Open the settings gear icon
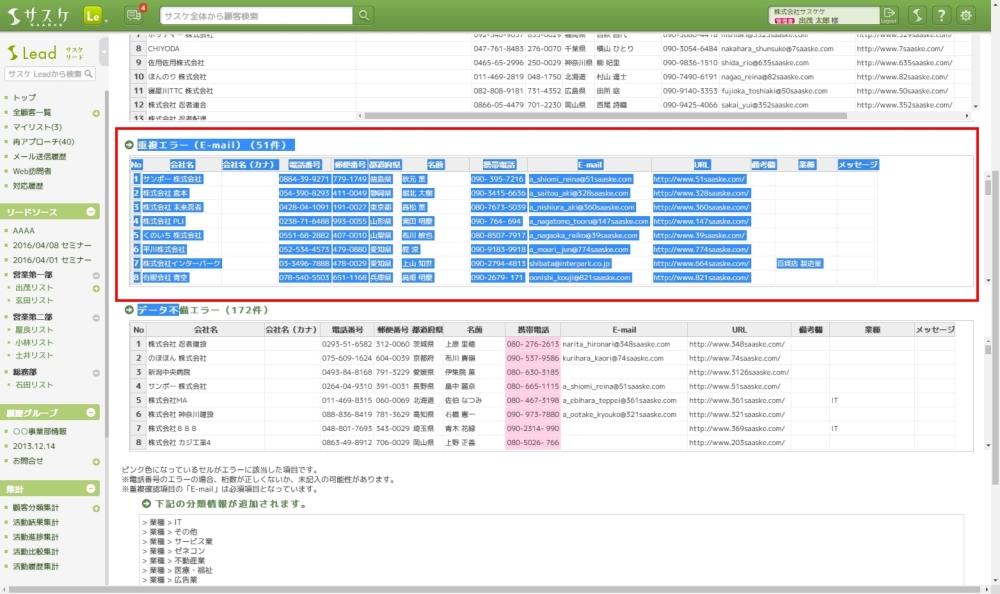1000x594 pixels. 966,15
